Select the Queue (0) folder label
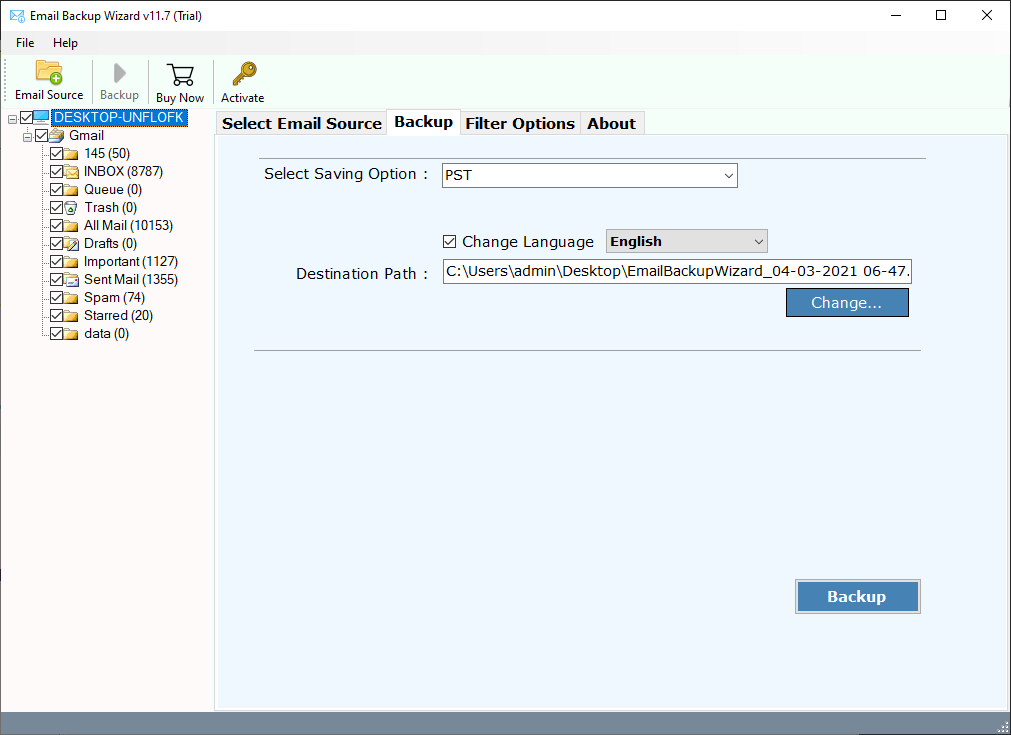1011x735 pixels. (113, 190)
